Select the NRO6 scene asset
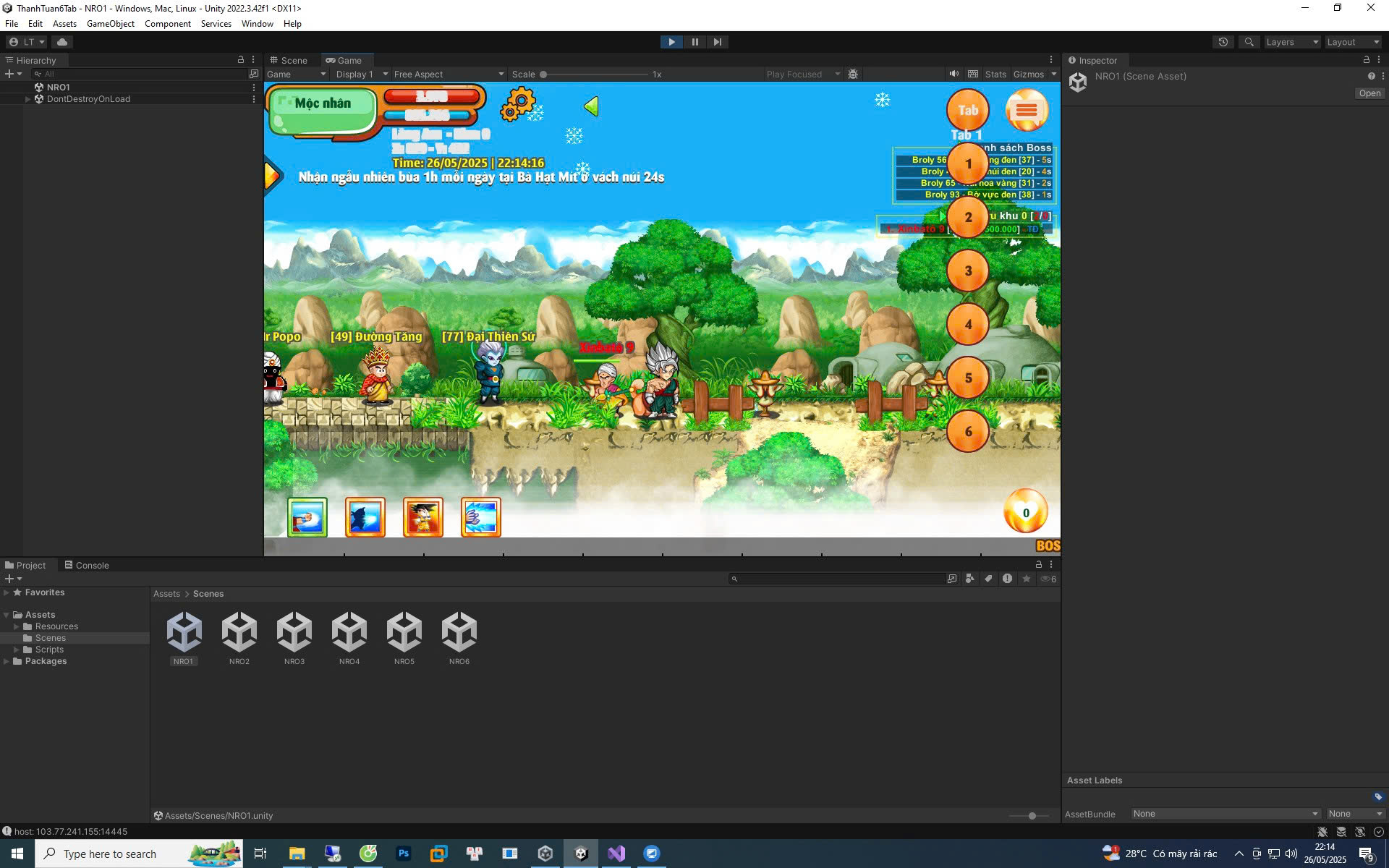Viewport: 1389px width, 868px height. [x=459, y=638]
